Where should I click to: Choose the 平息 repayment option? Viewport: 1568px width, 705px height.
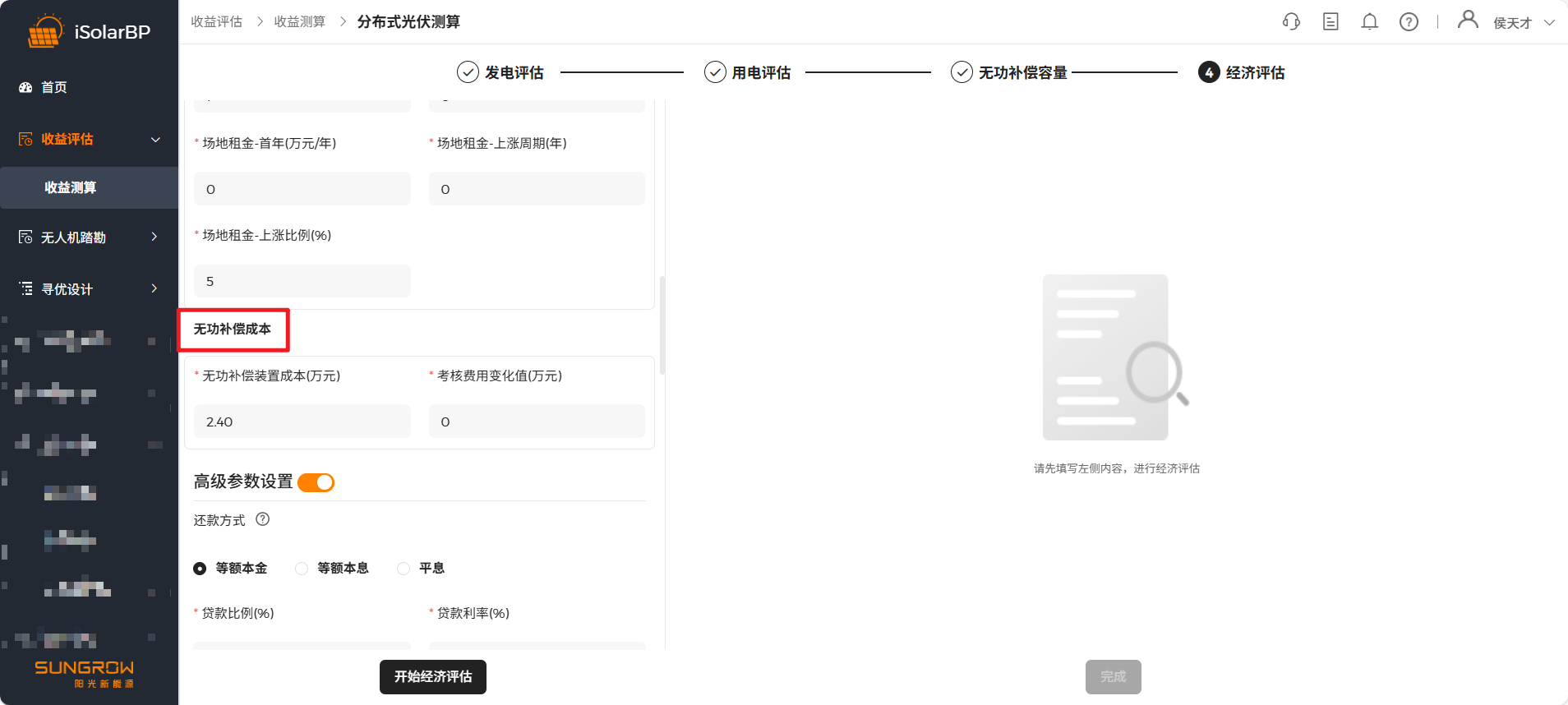(x=404, y=569)
